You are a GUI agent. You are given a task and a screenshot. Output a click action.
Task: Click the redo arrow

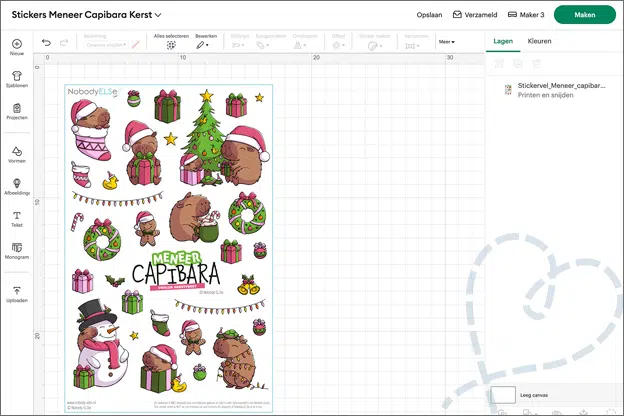[64, 43]
